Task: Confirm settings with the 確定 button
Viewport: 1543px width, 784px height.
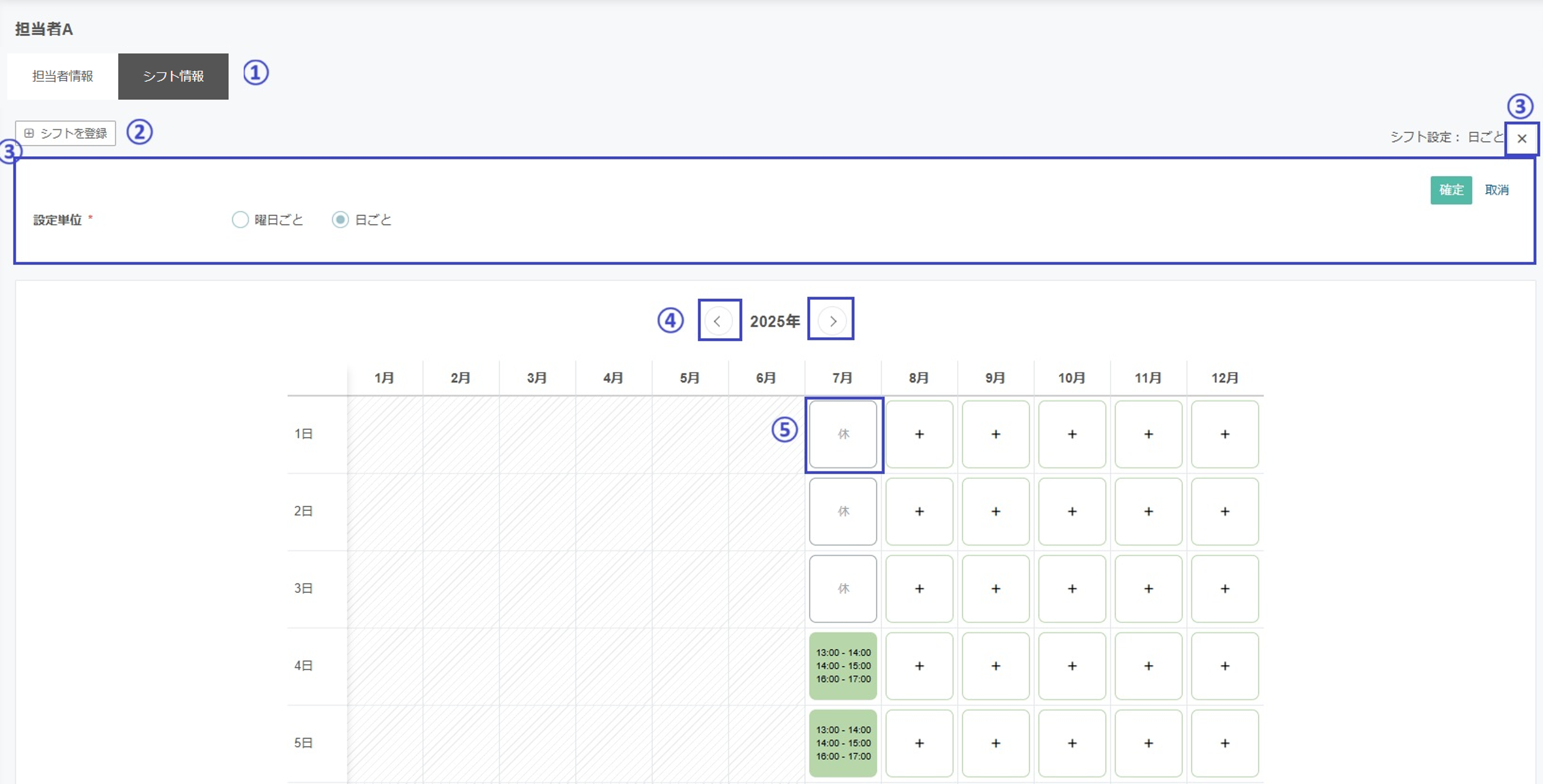Action: tap(1451, 190)
